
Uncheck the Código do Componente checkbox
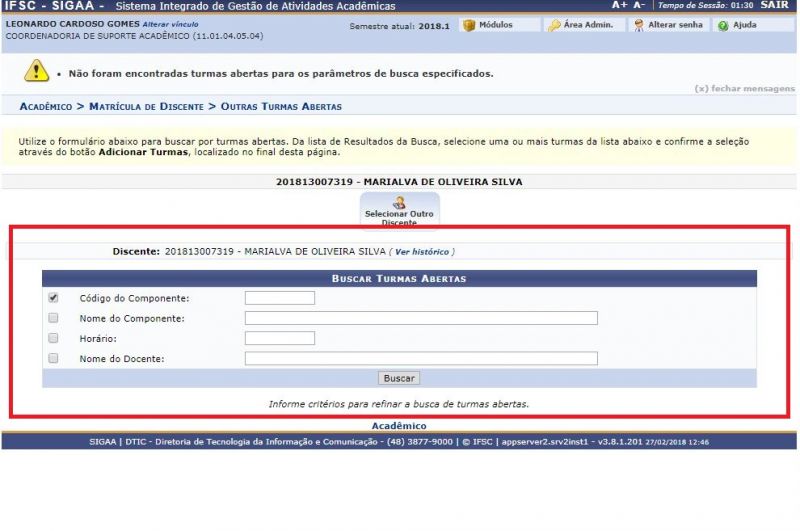[x=53, y=298]
